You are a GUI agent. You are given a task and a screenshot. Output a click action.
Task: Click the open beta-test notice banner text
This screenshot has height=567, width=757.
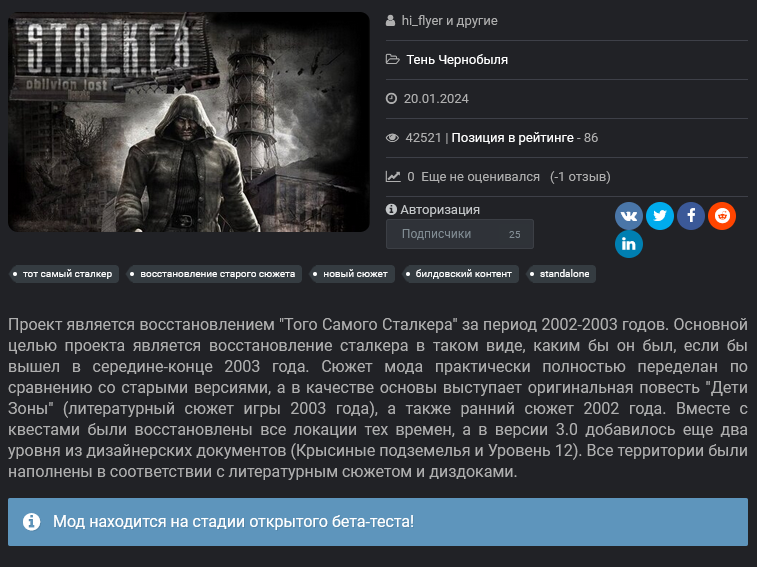[233, 522]
